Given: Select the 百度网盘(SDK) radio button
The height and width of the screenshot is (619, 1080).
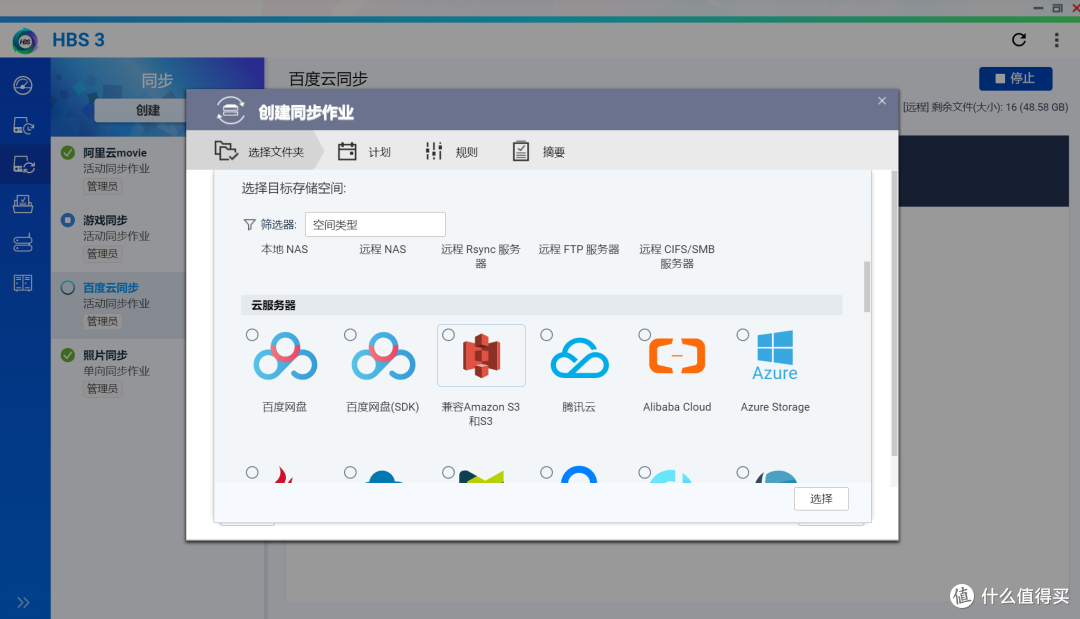Looking at the screenshot, I should (x=351, y=335).
